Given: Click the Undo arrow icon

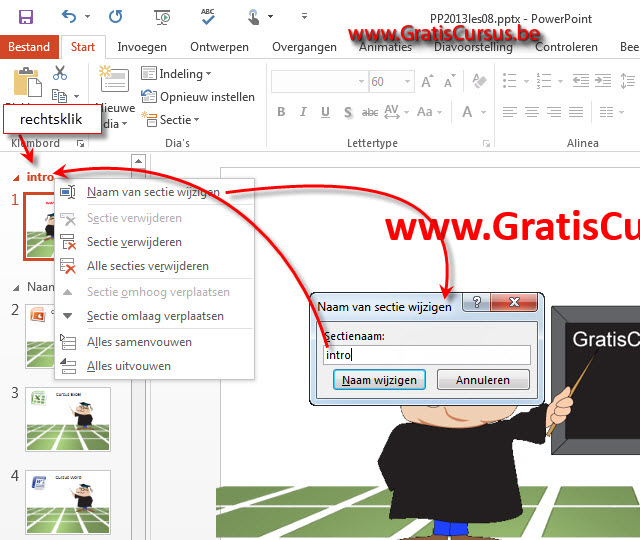Looking at the screenshot, I should (x=69, y=17).
